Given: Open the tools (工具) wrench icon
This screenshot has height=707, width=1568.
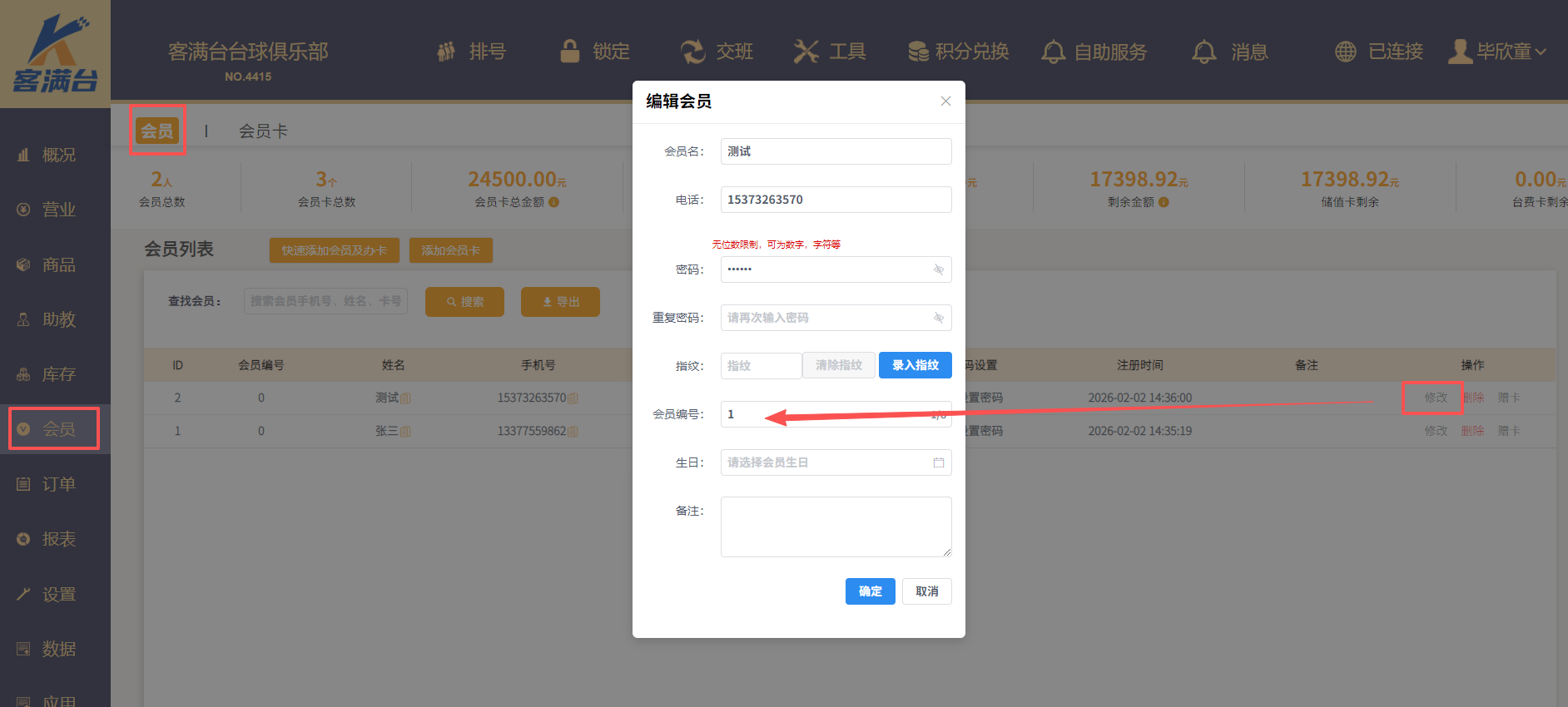Looking at the screenshot, I should point(806,52).
